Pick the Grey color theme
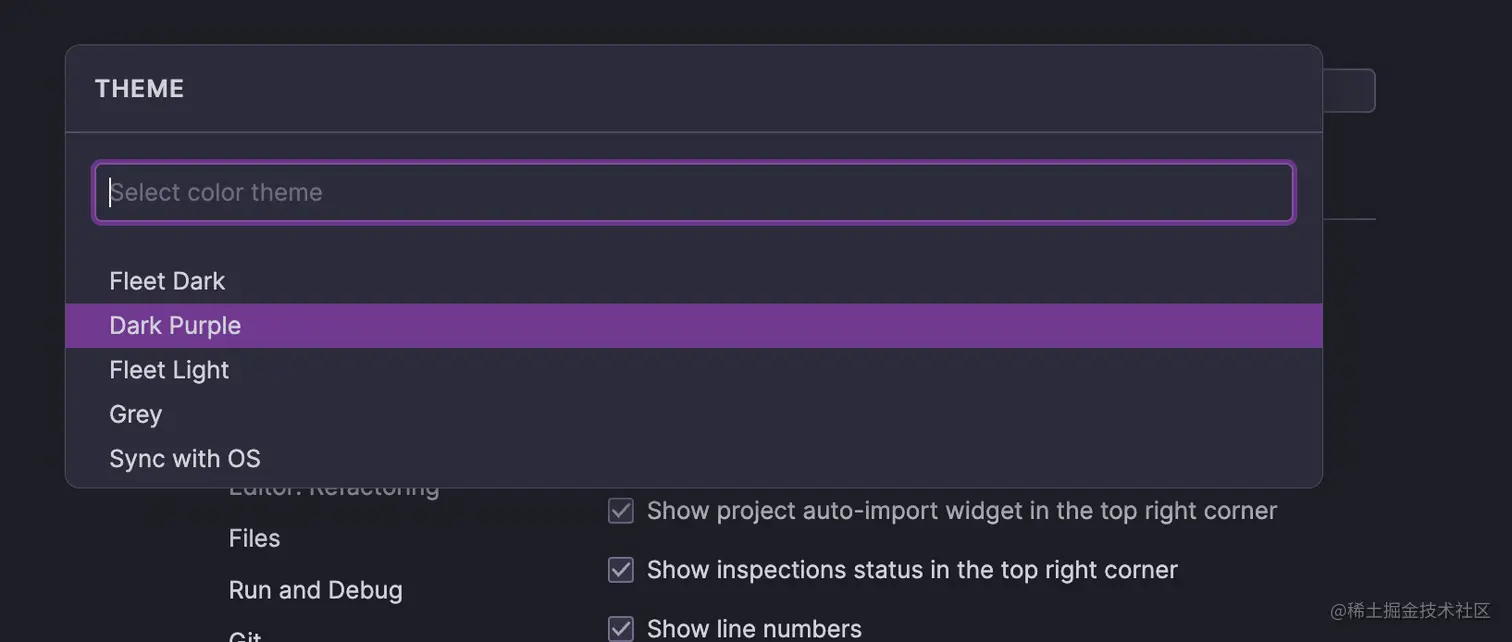 pyautogui.click(x=135, y=414)
